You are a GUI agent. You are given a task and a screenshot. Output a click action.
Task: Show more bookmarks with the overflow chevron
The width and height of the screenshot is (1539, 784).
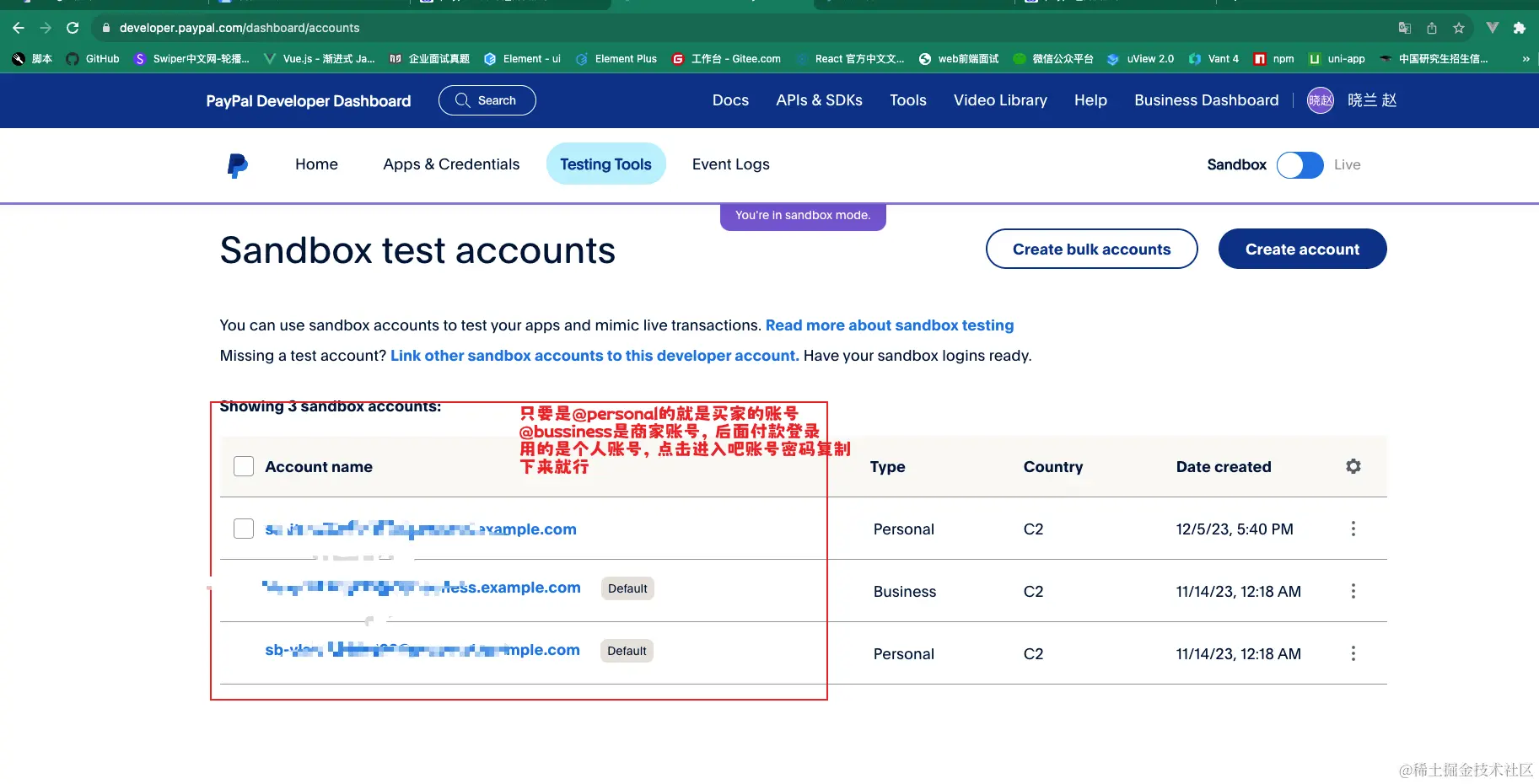click(1526, 59)
